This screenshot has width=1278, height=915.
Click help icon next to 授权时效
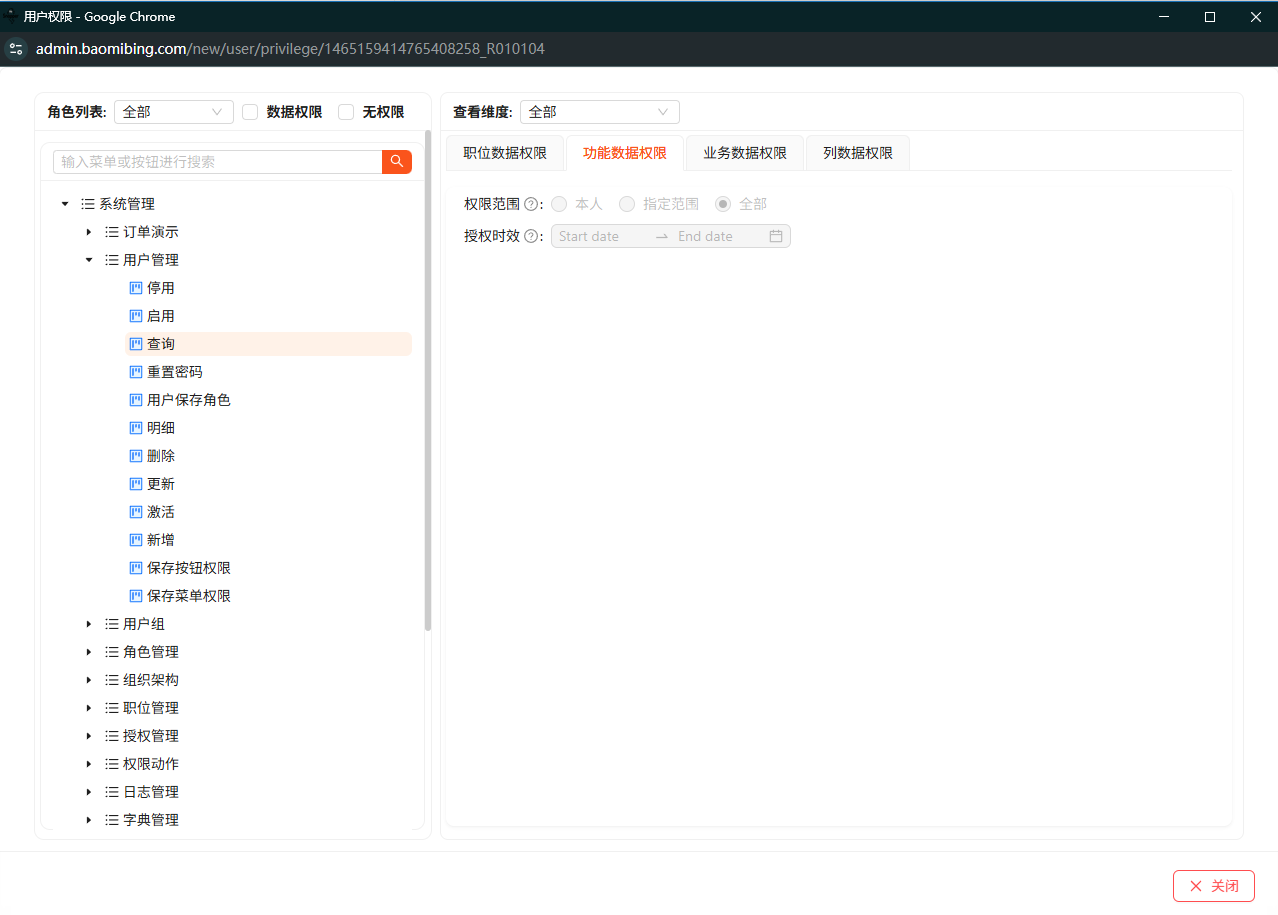(x=531, y=237)
